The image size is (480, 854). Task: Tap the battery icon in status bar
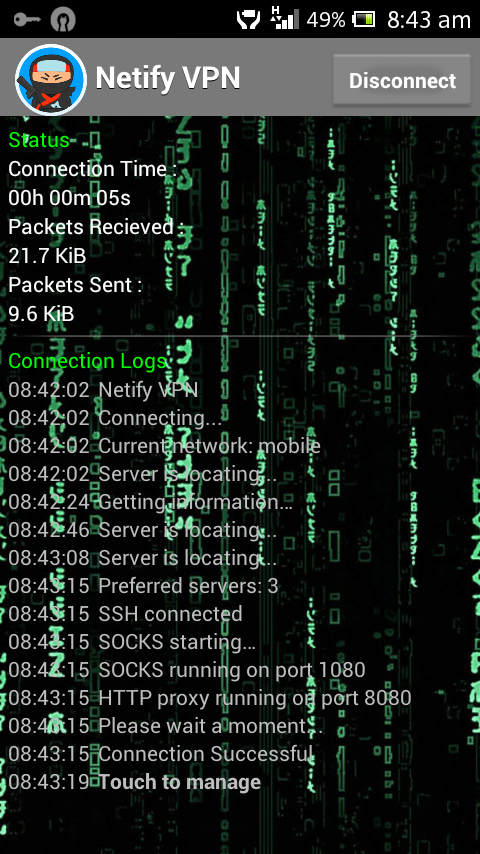pyautogui.click(x=363, y=20)
